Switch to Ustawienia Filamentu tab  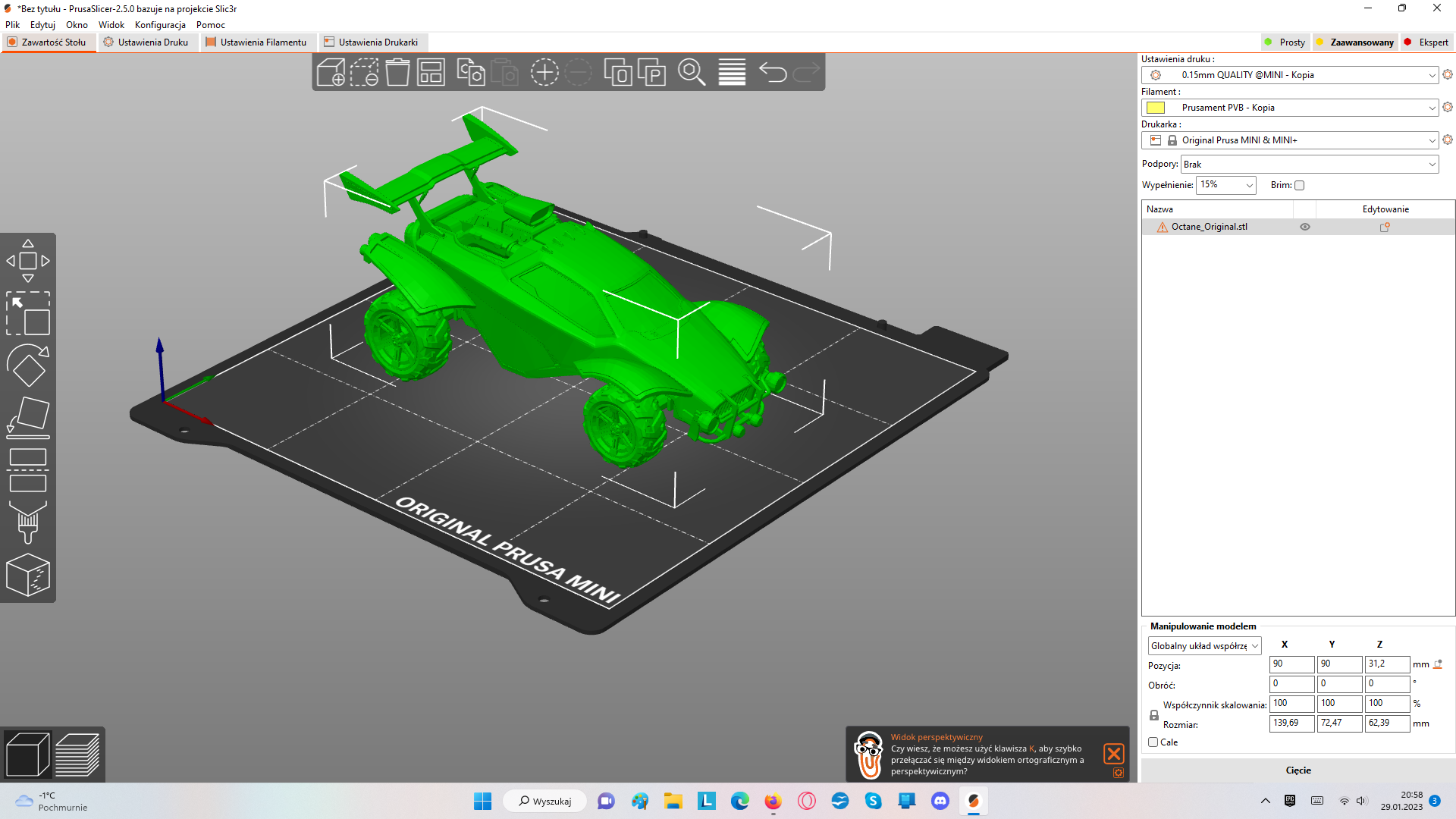257,42
